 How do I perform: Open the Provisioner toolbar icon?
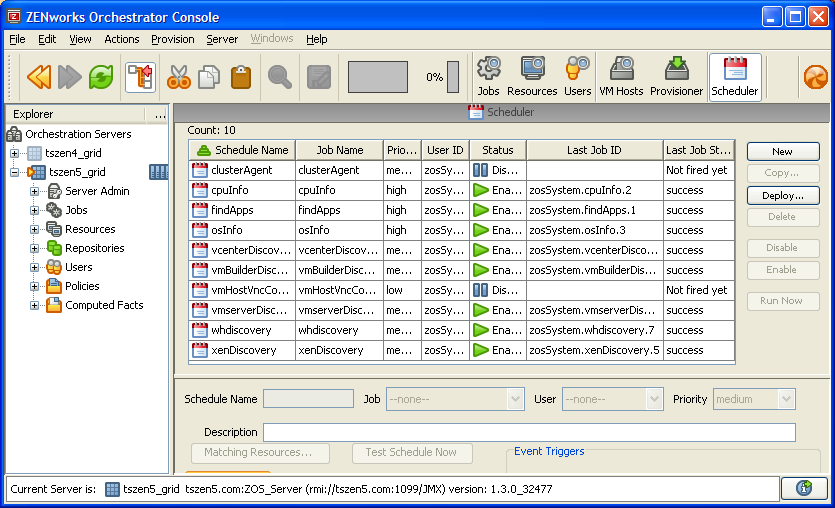coord(676,77)
